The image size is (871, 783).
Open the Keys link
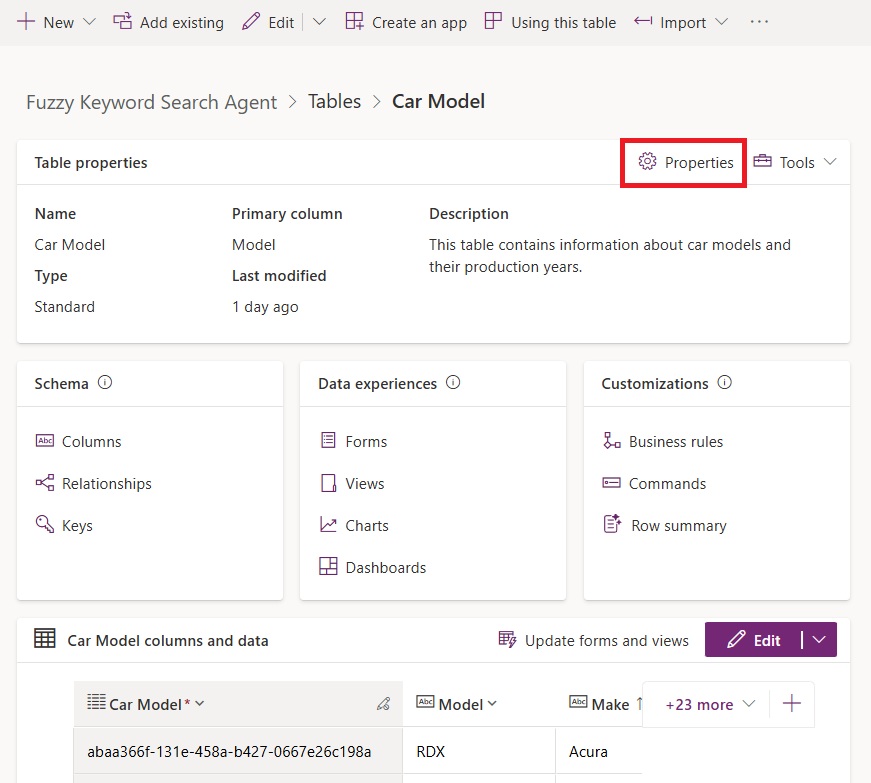pos(77,526)
